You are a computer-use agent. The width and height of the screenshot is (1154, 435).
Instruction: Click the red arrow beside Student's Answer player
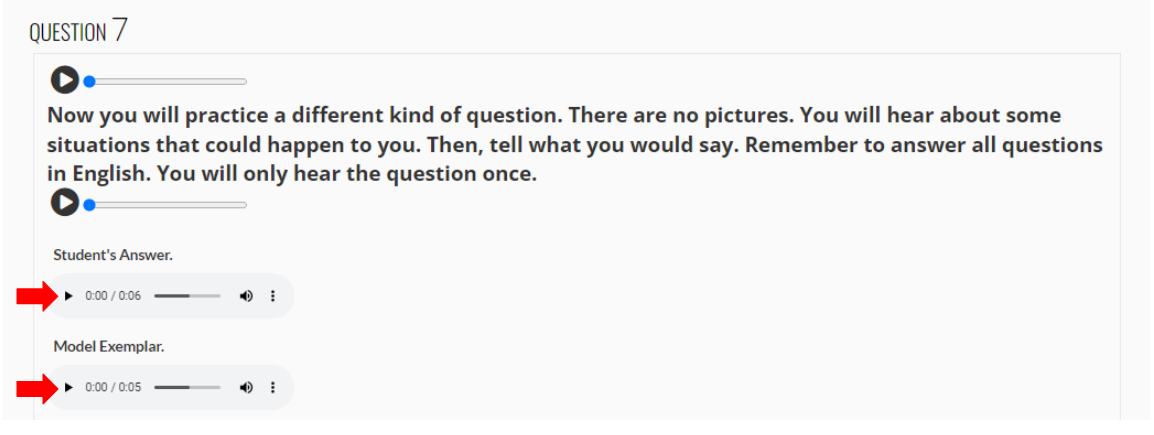click(37, 297)
